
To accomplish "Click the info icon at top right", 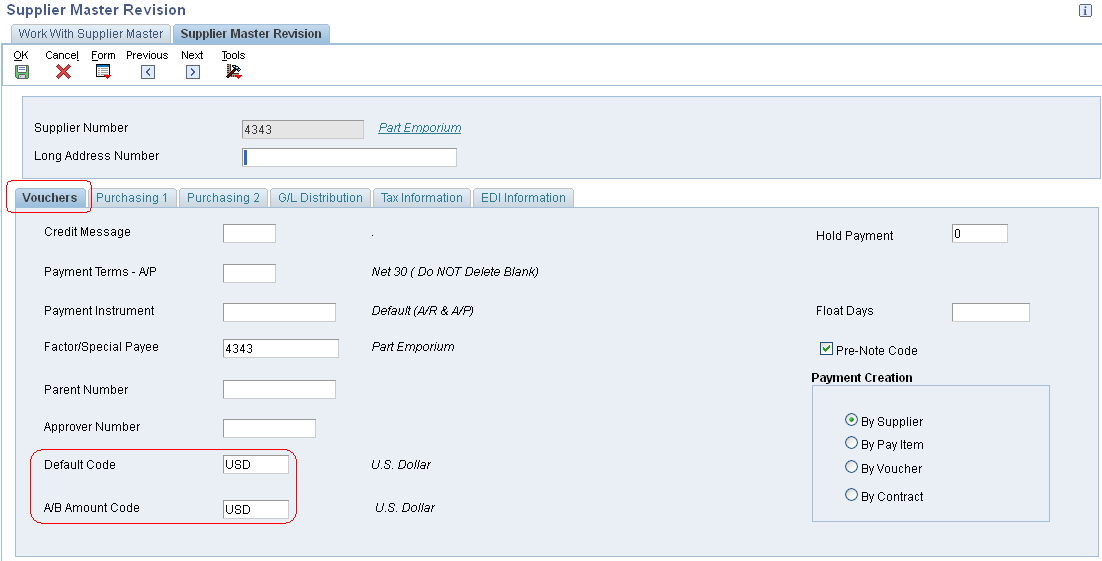I will pos(1085,11).
